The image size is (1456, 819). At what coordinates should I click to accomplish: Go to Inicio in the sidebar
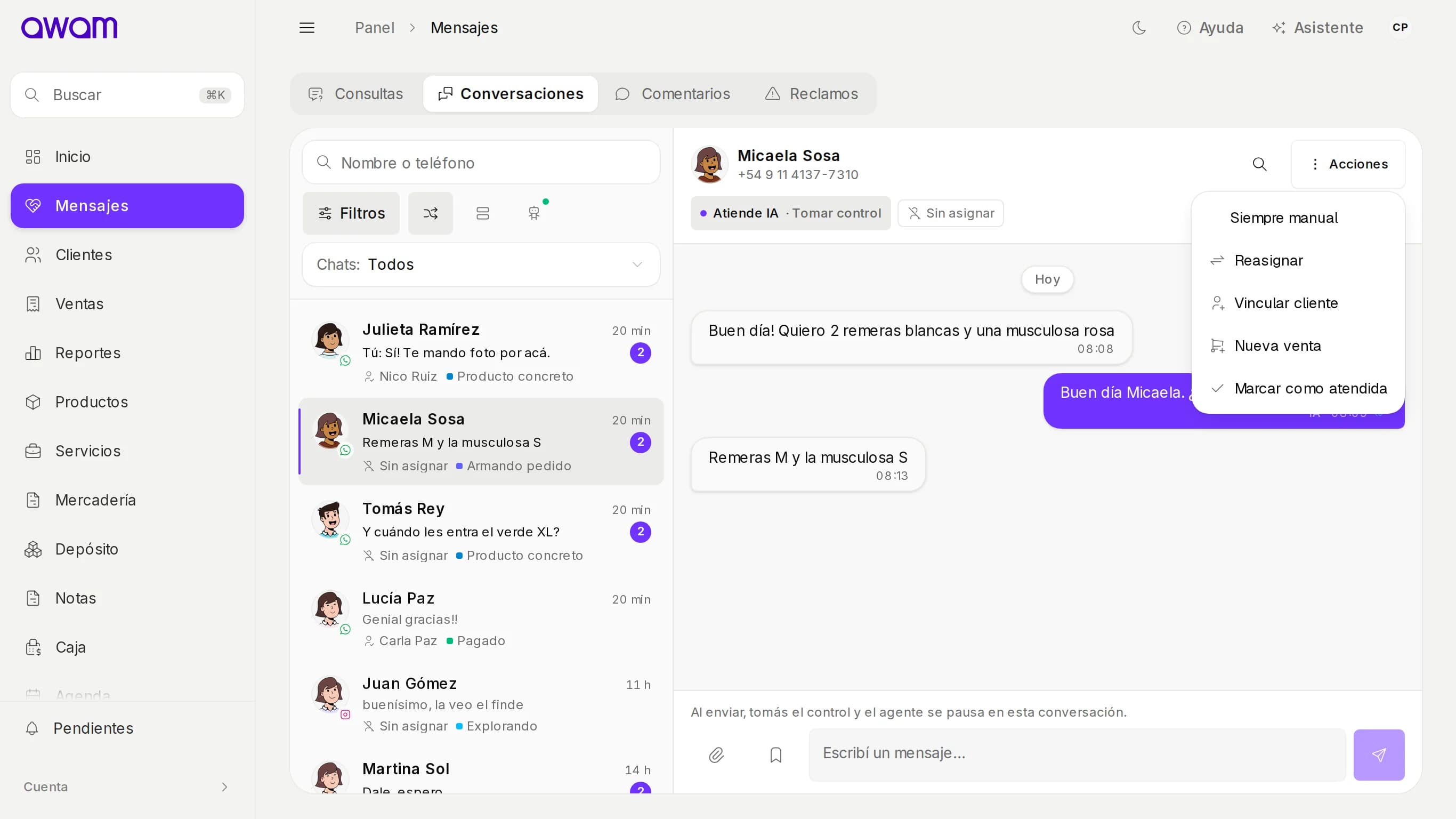[127, 157]
